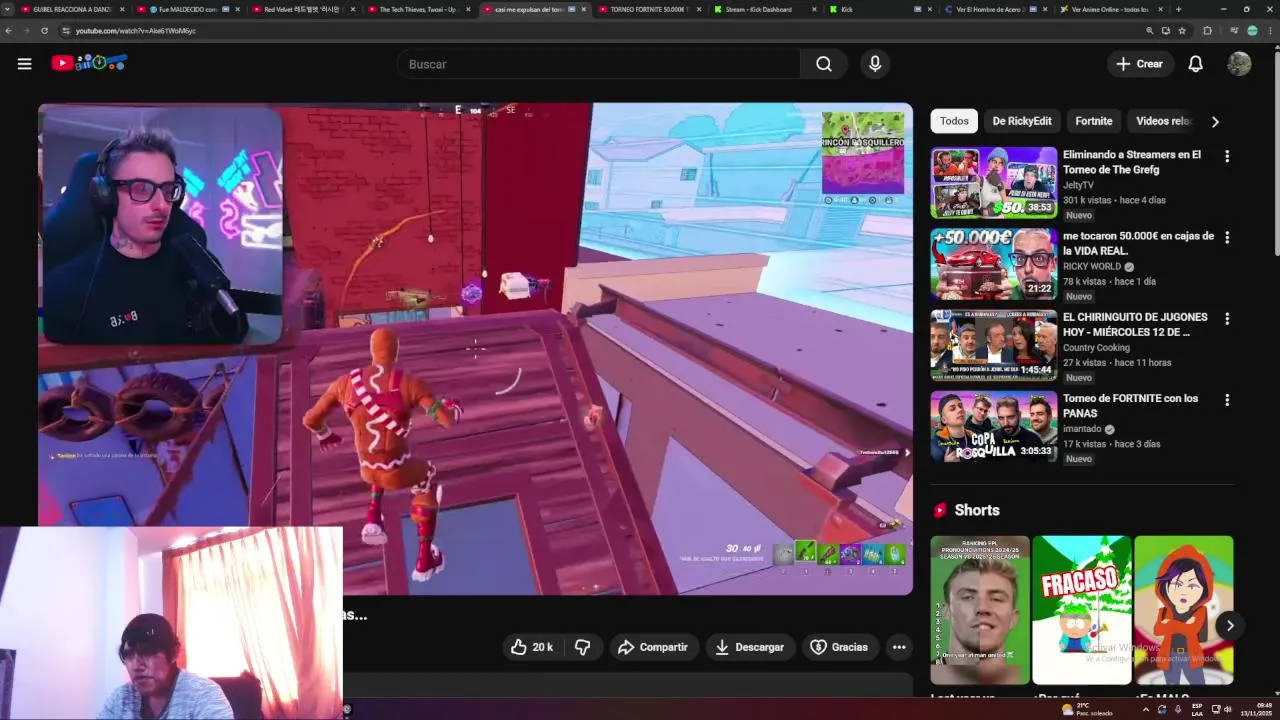Open options menu for El Chiringuito video
The image size is (1280, 720).
click(x=1227, y=318)
